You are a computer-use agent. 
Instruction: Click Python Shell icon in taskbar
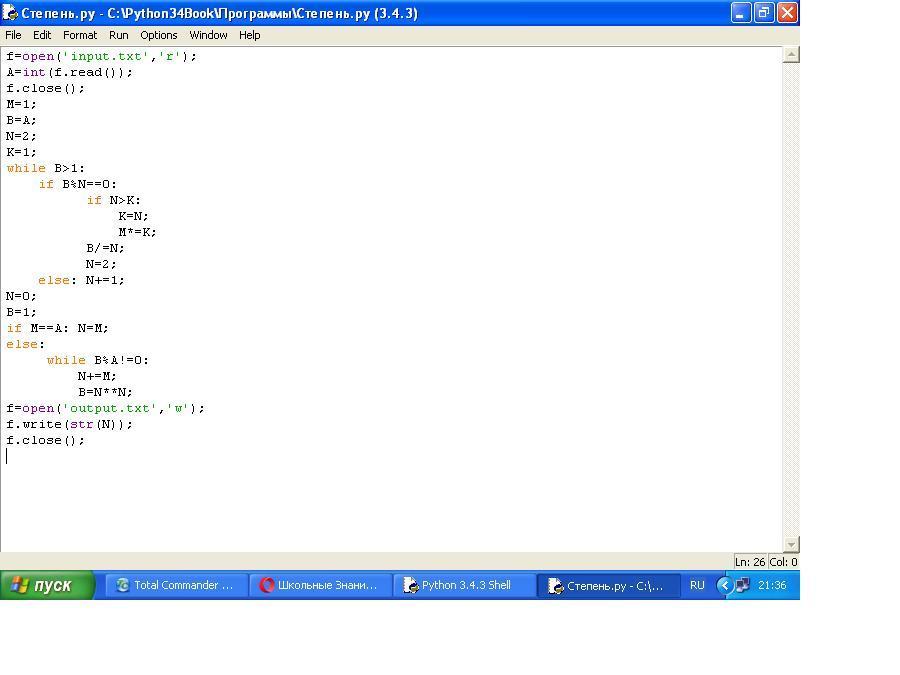[x=410, y=585]
